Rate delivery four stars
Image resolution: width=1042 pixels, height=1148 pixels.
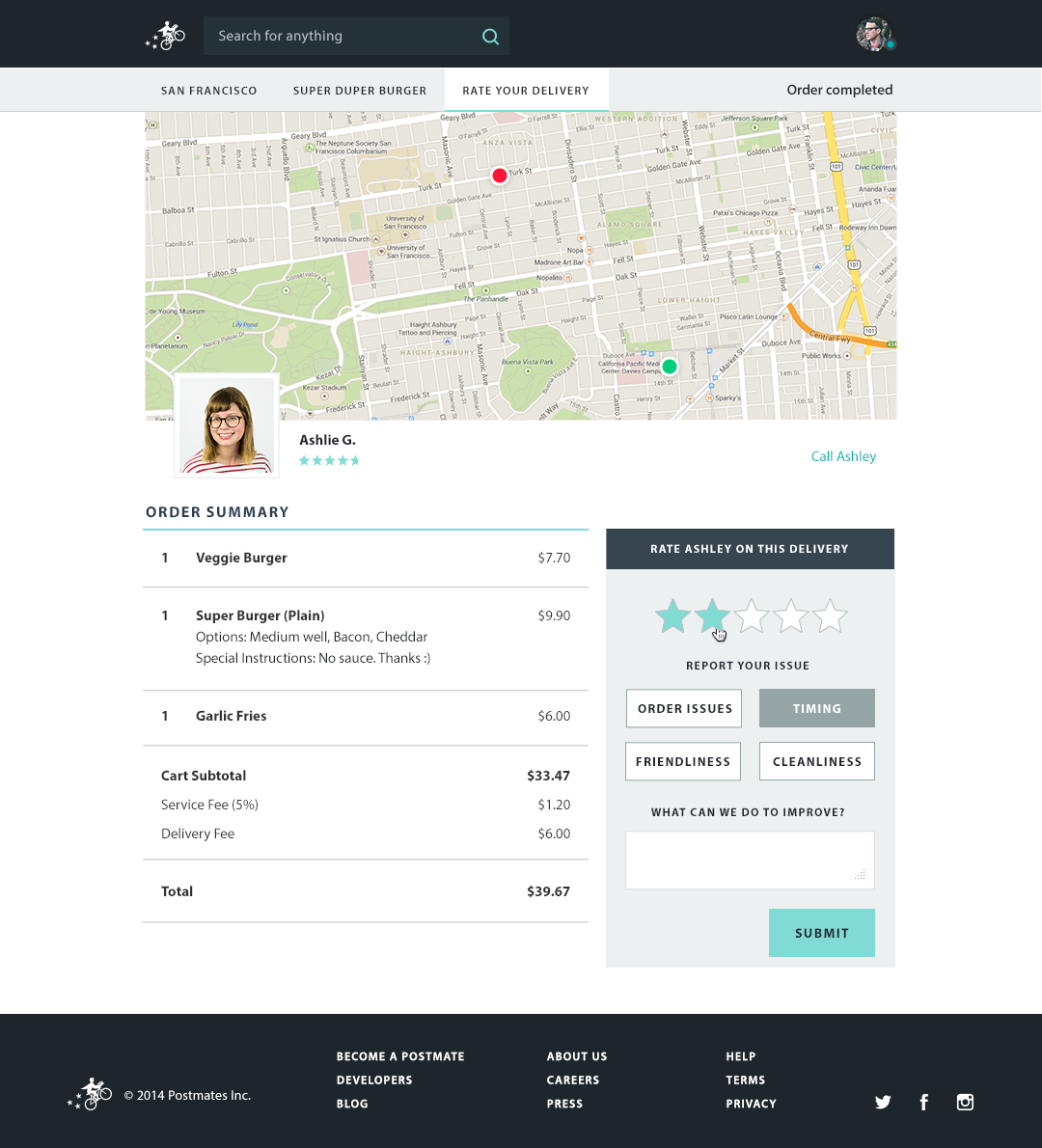(x=791, y=615)
